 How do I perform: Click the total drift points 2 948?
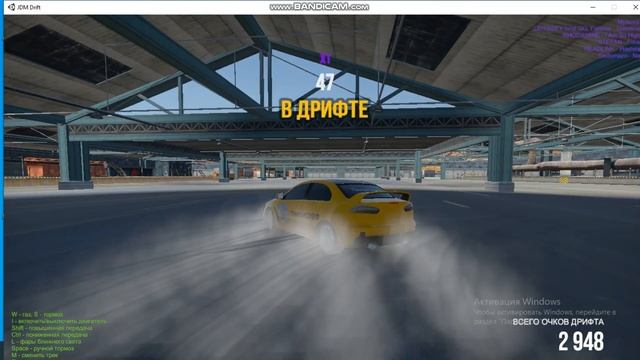pyautogui.click(x=581, y=341)
